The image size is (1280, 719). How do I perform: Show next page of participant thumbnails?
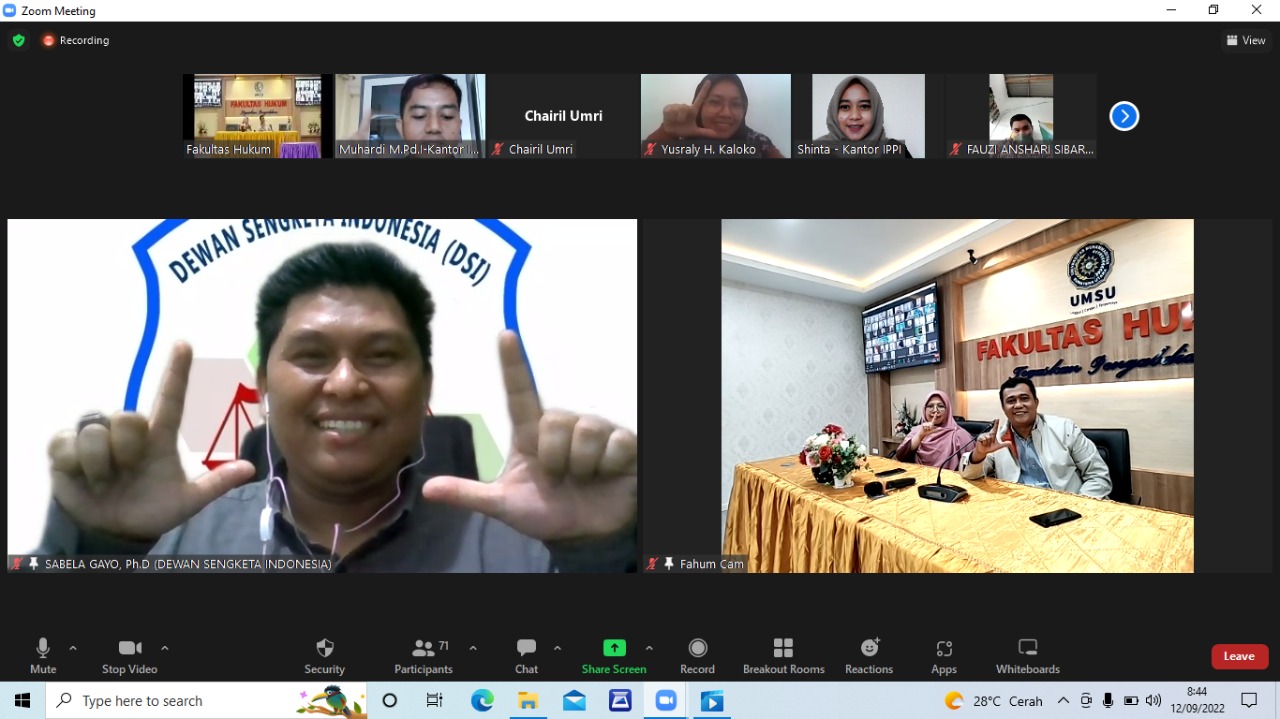[x=1124, y=116]
